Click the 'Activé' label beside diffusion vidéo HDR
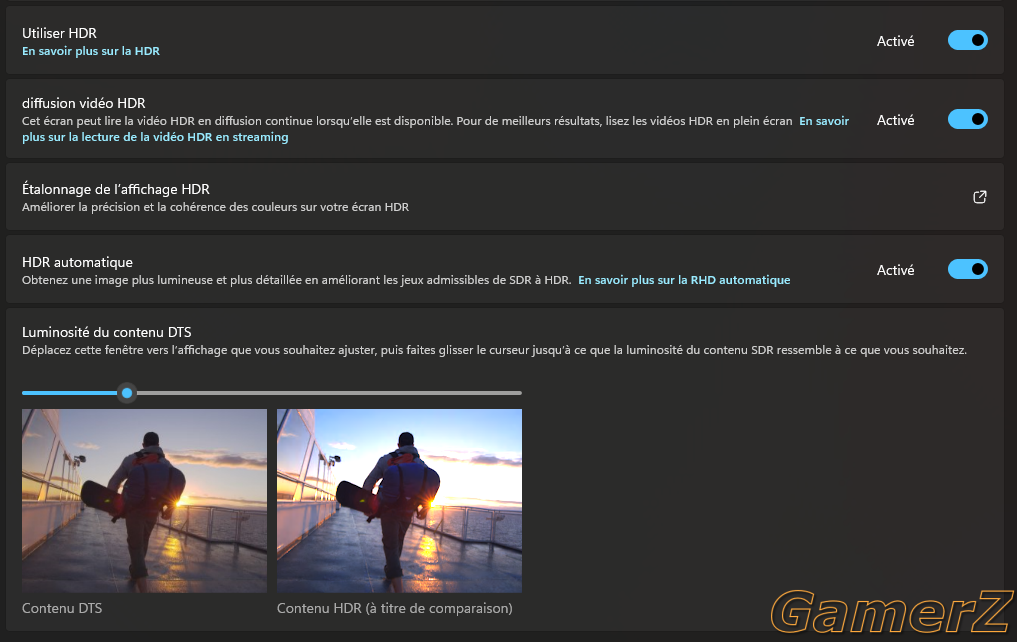Viewport: 1017px width, 642px height. click(896, 121)
